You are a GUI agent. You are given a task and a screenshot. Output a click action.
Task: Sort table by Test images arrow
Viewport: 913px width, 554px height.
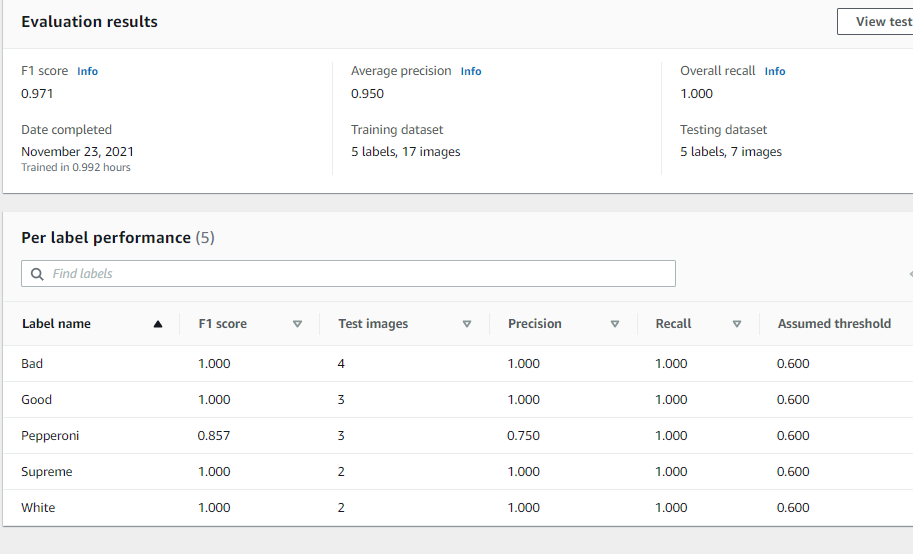(466, 324)
